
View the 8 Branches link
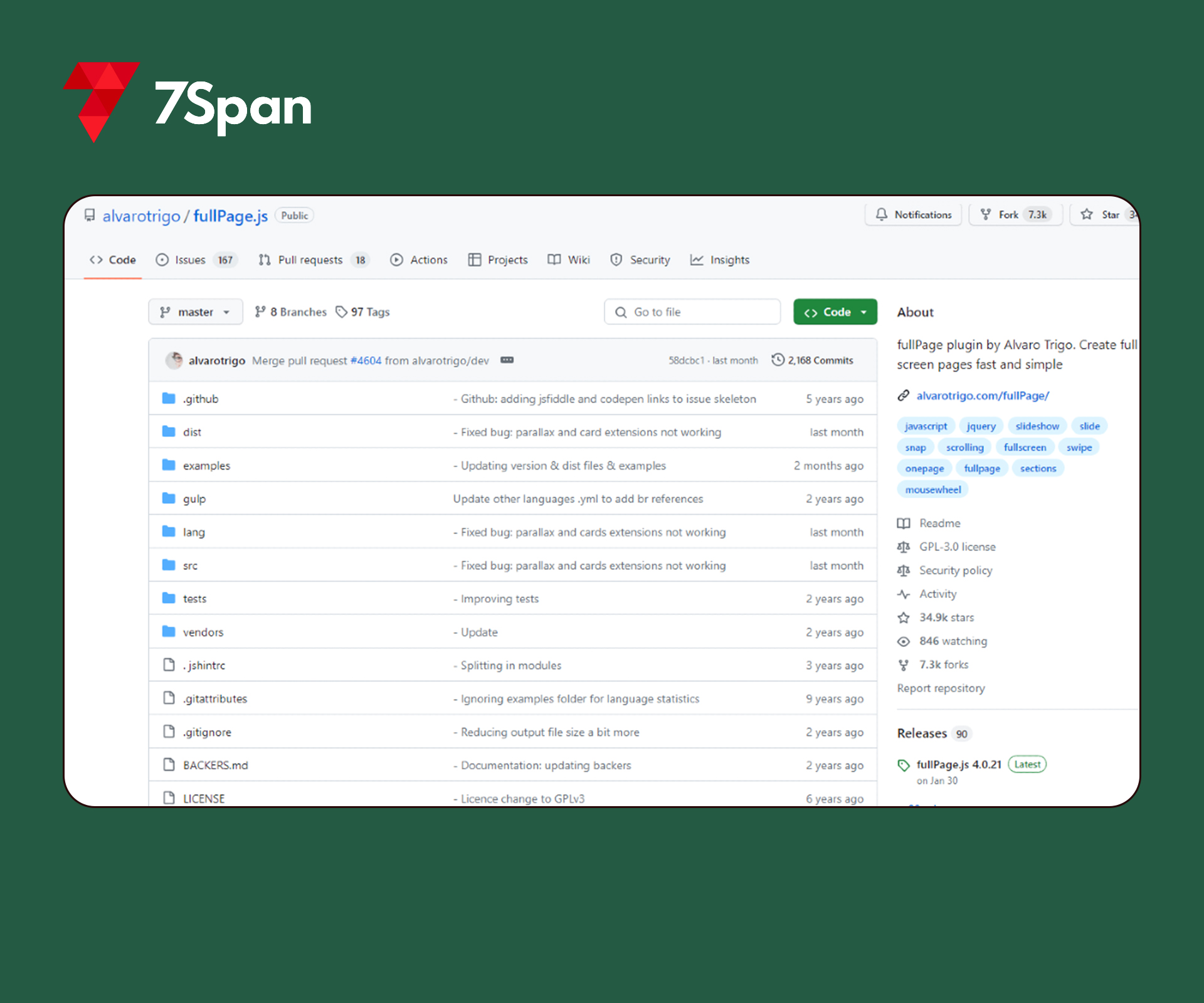pyautogui.click(x=290, y=312)
